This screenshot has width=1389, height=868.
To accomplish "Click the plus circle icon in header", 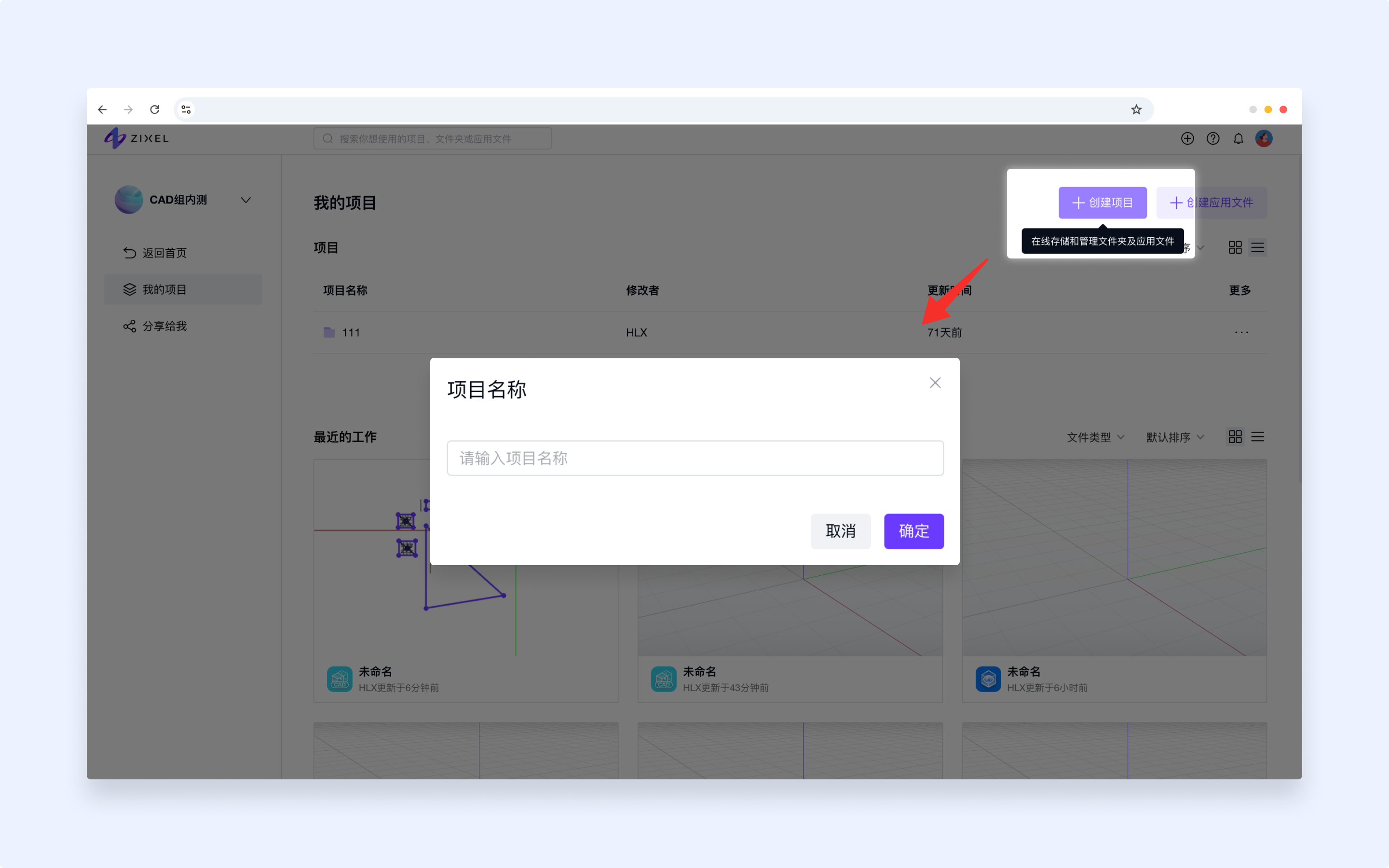I will 1187,138.
